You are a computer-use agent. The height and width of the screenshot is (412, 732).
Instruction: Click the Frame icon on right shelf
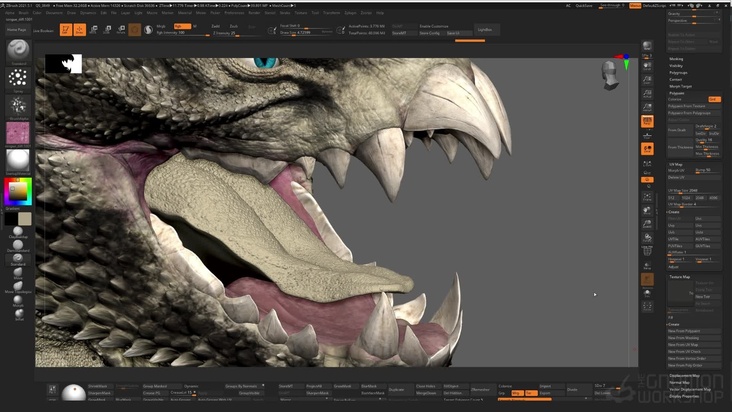(647, 197)
